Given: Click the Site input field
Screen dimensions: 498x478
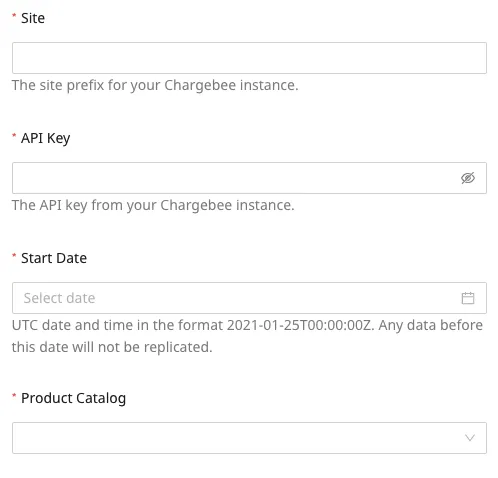Looking at the screenshot, I should [x=249, y=58].
